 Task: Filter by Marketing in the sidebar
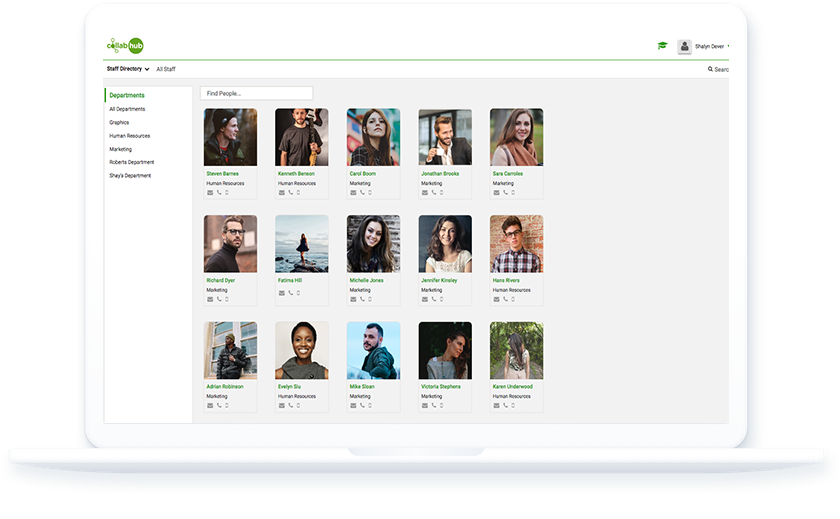[x=121, y=149]
